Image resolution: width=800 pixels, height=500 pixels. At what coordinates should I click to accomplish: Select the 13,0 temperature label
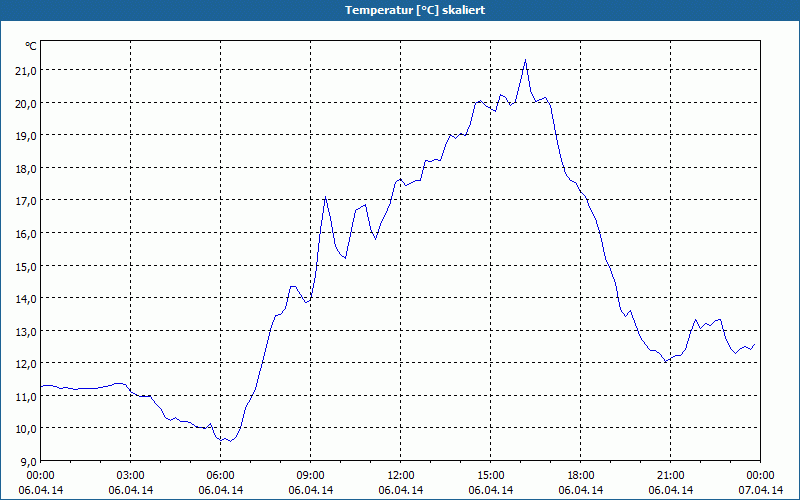click(26, 331)
